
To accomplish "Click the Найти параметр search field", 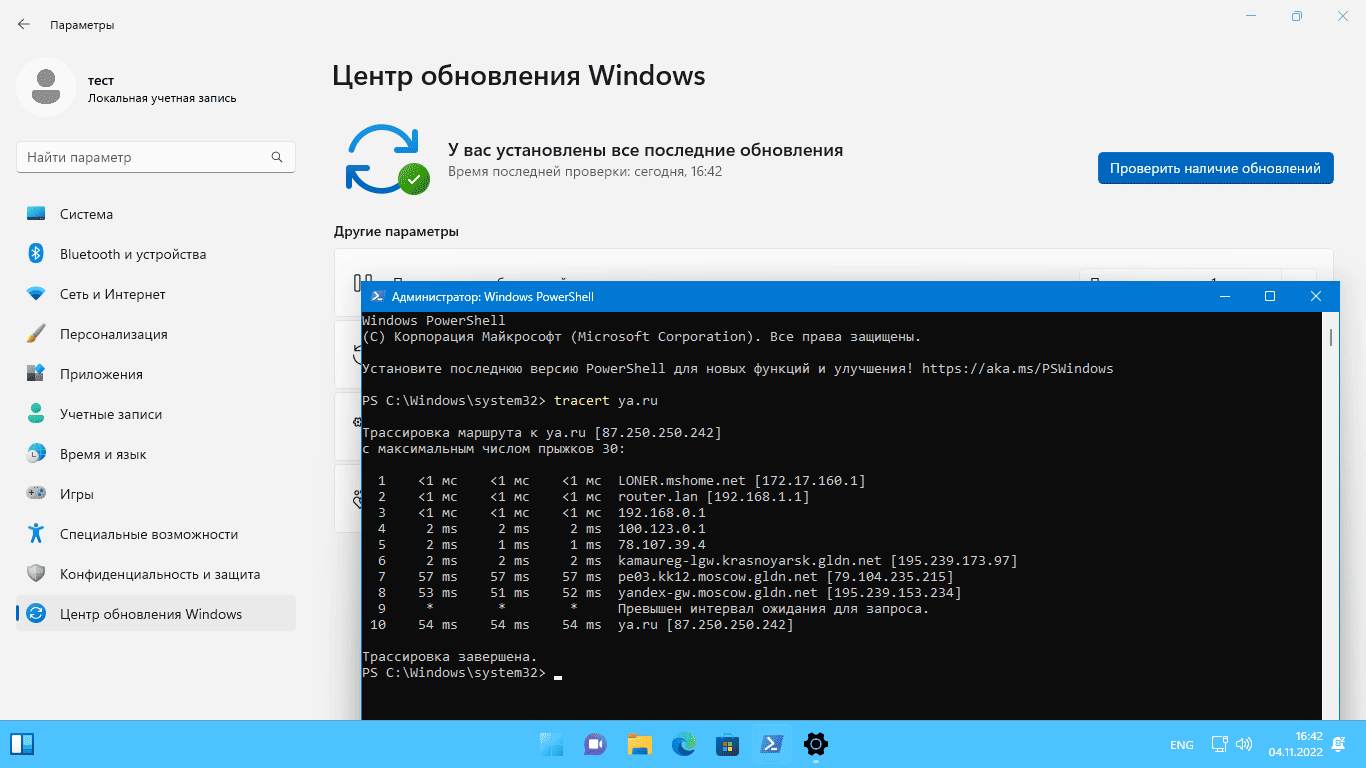I will pyautogui.click(x=156, y=157).
